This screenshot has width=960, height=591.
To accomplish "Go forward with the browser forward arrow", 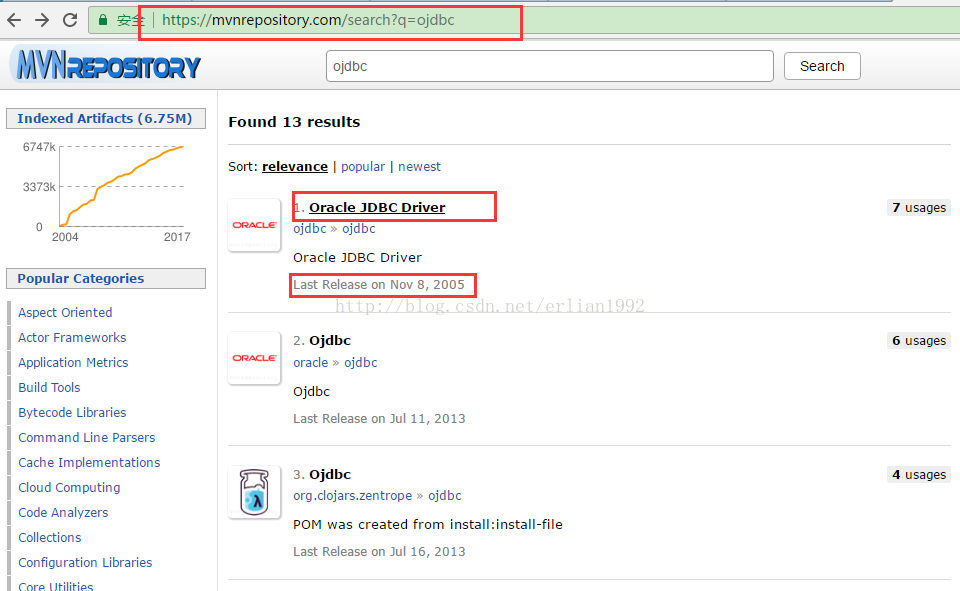I will [42, 20].
